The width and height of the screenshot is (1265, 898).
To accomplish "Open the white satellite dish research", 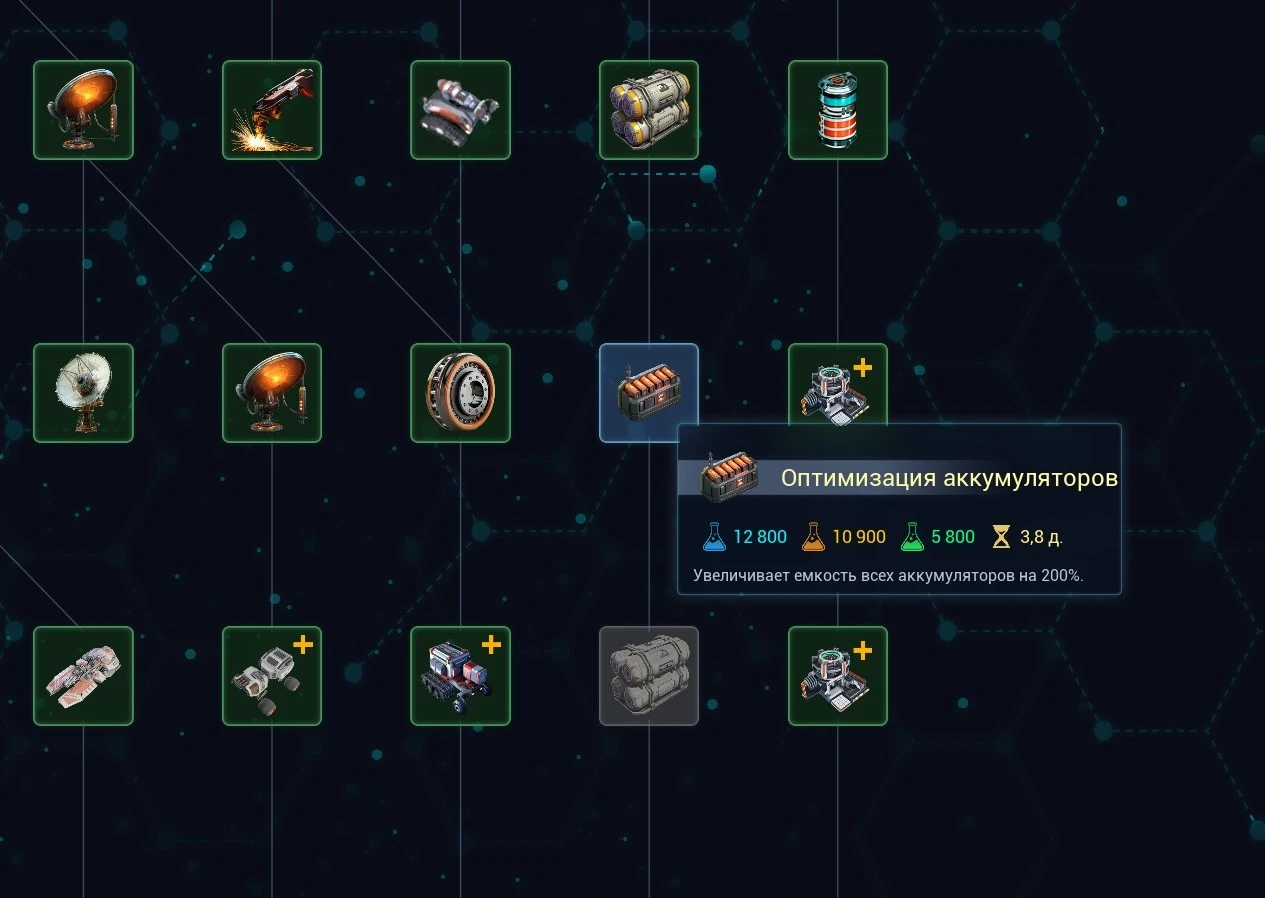I will [83, 393].
